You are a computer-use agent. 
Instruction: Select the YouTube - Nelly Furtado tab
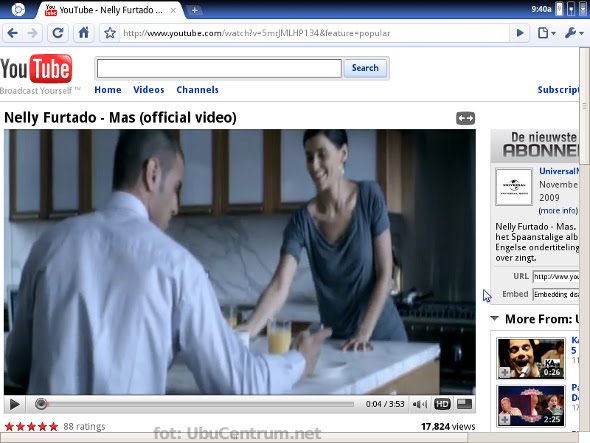coord(109,10)
